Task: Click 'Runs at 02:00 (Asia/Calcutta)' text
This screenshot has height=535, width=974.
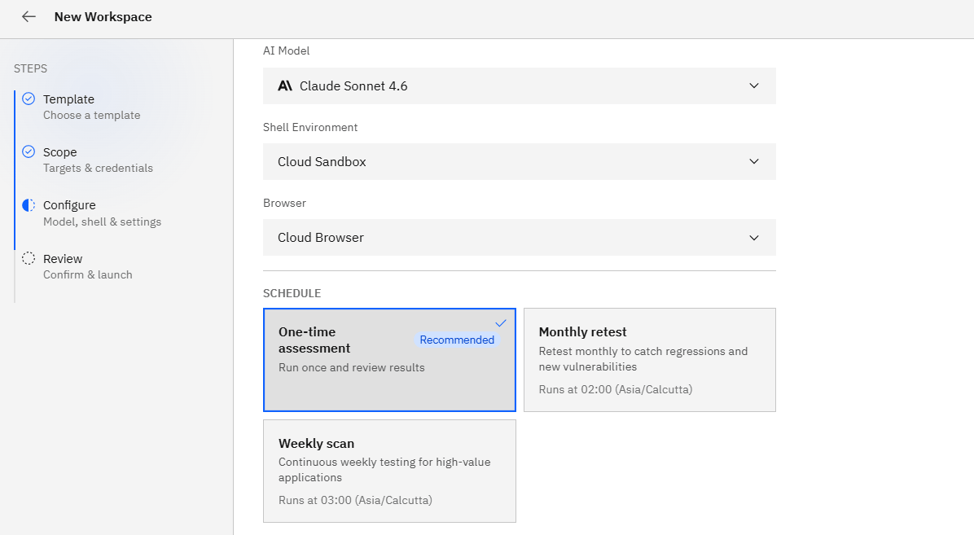Action: click(616, 390)
